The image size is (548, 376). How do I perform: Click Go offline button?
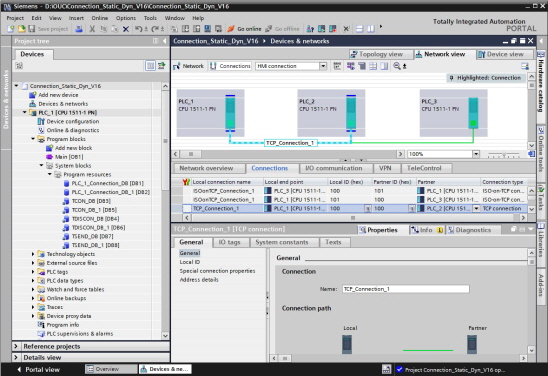(x=282, y=29)
